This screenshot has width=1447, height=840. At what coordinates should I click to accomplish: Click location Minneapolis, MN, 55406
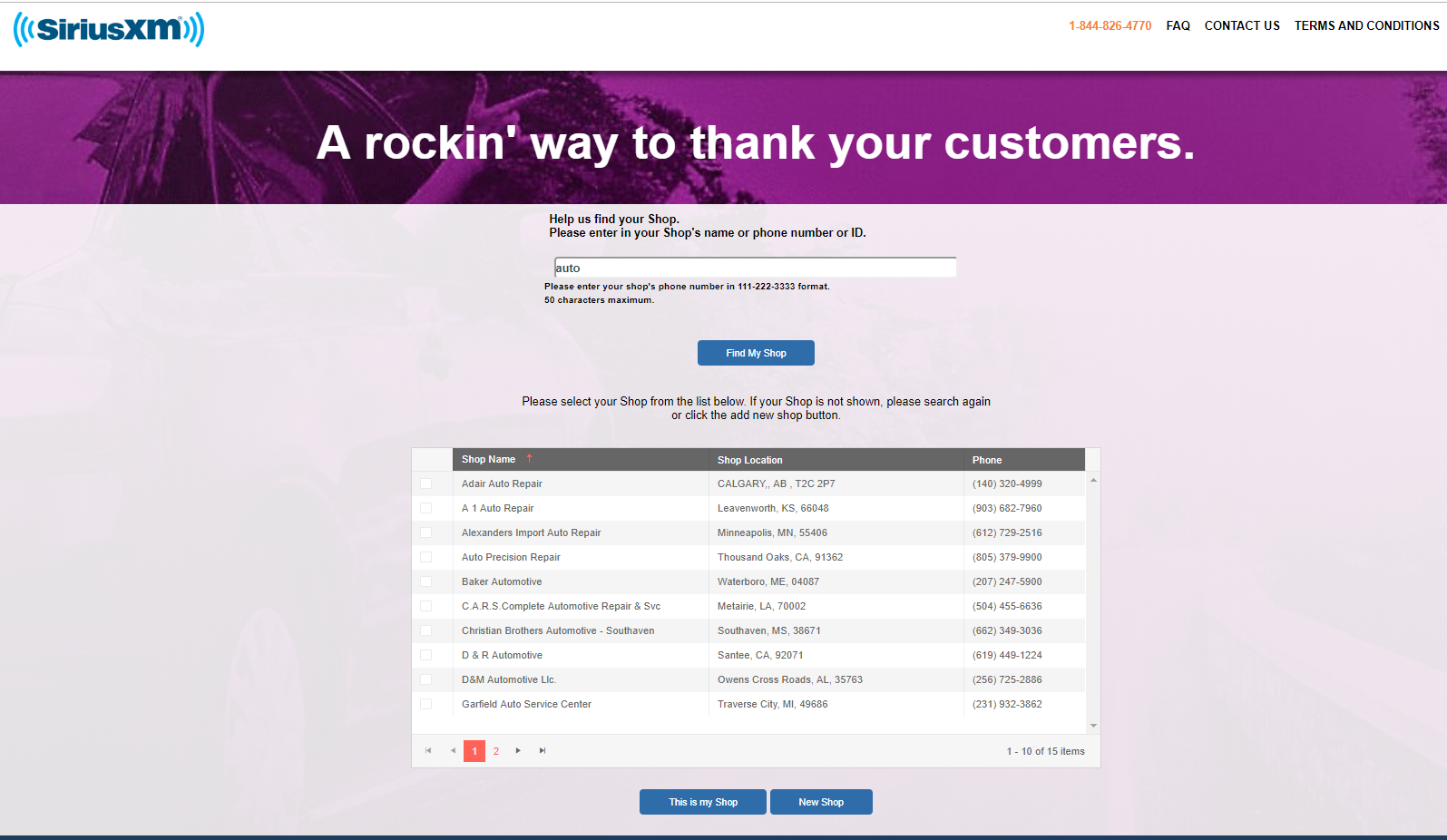tap(772, 532)
